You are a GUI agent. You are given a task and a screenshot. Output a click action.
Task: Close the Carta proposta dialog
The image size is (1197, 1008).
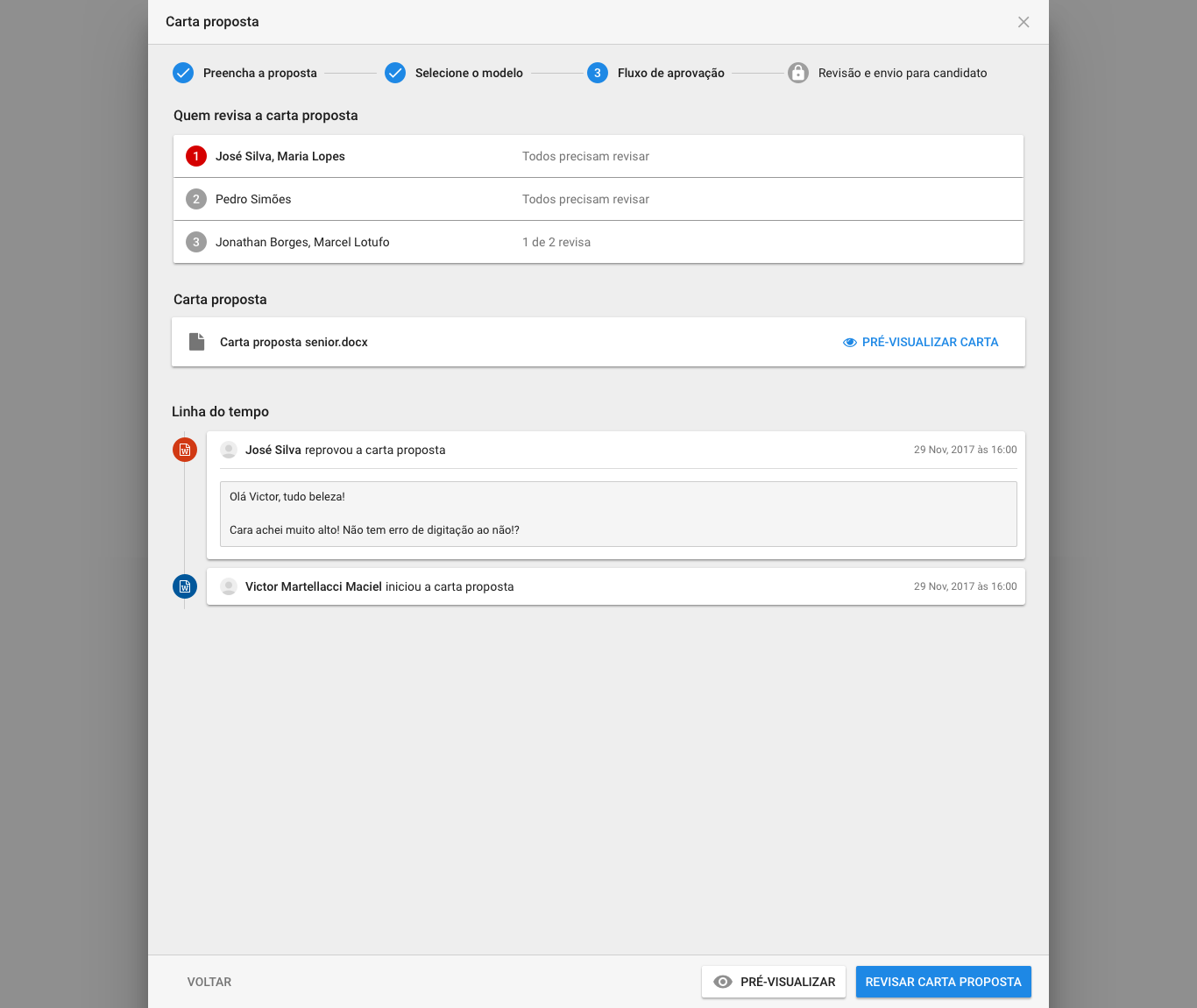(x=1023, y=22)
